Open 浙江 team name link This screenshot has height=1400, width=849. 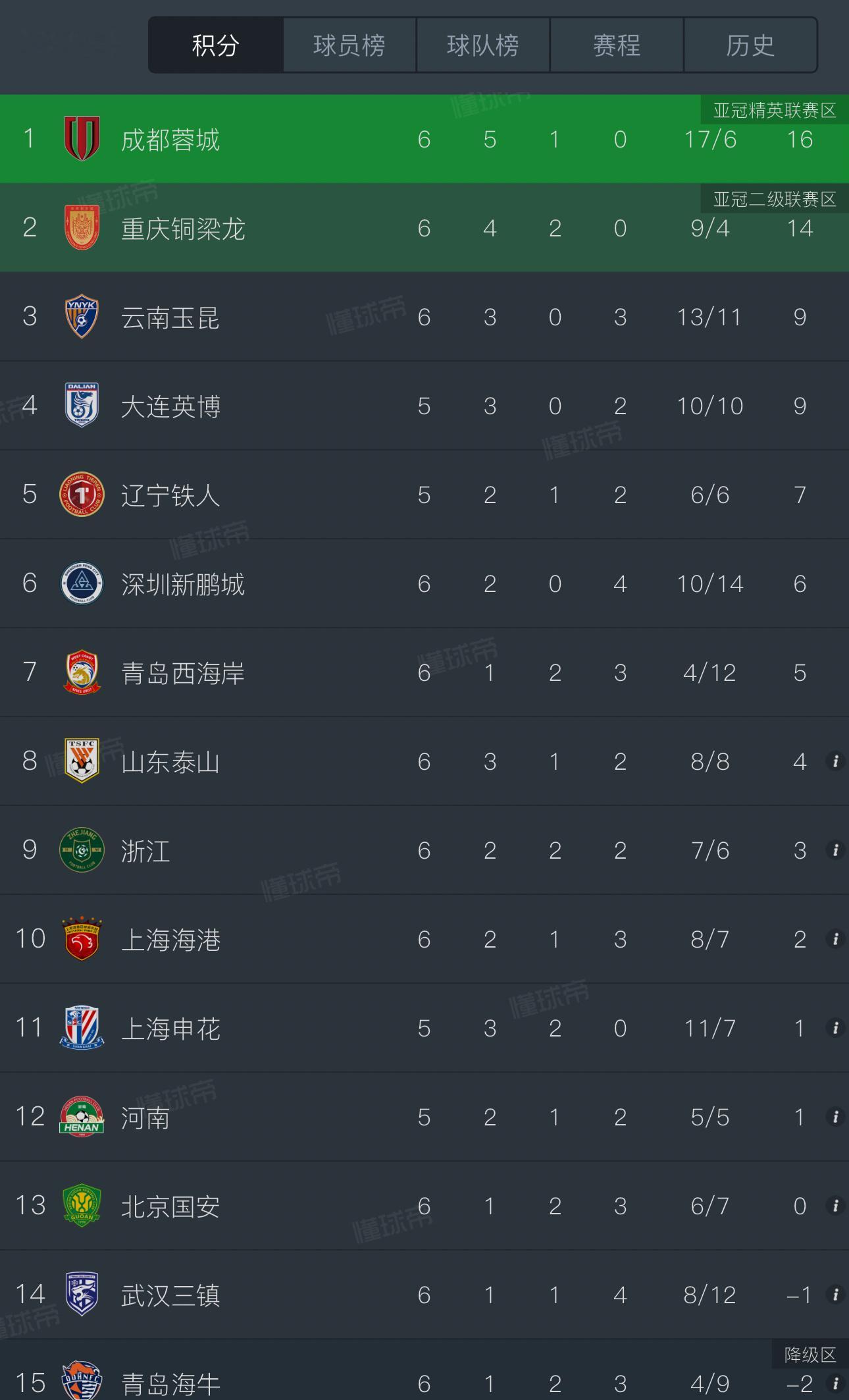tap(145, 851)
